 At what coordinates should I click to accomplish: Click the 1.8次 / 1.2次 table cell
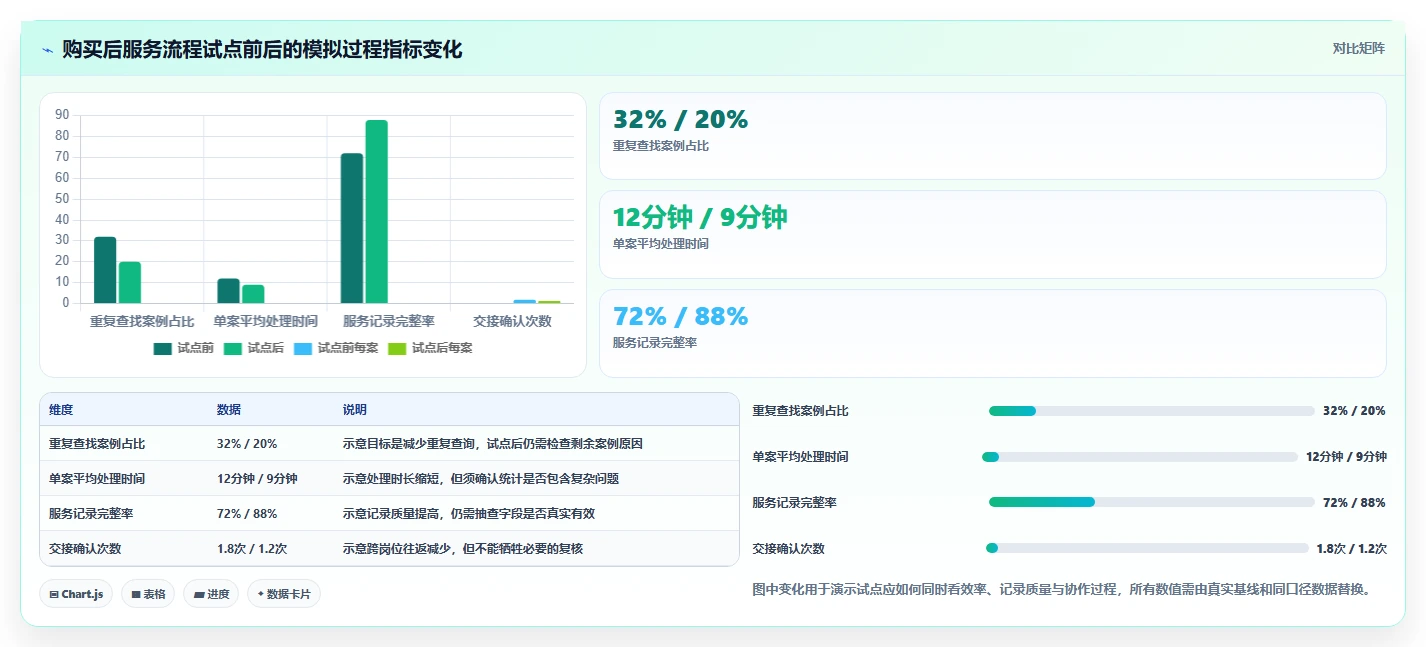pos(252,548)
